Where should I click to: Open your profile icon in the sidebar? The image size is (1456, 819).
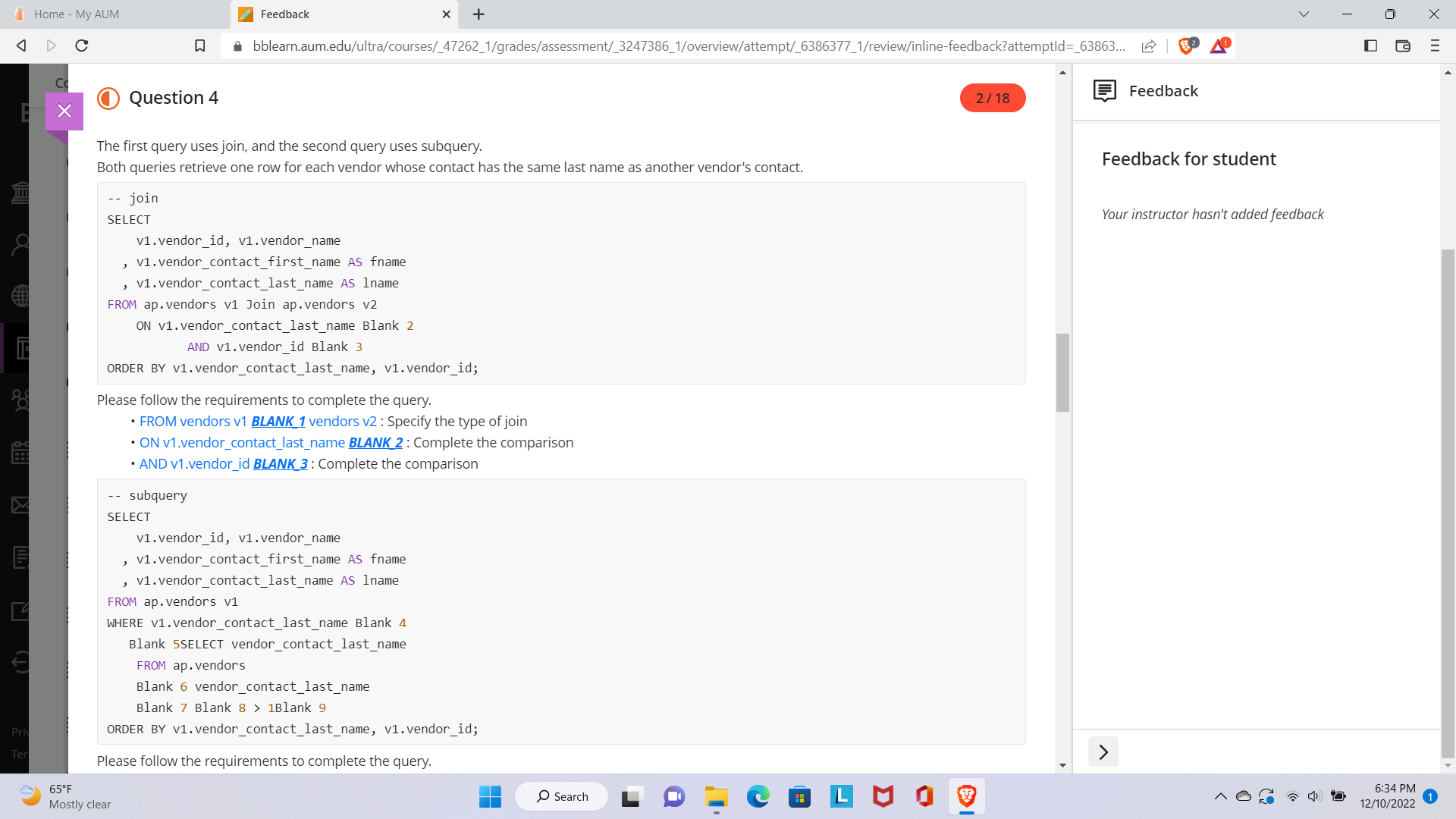tap(21, 243)
